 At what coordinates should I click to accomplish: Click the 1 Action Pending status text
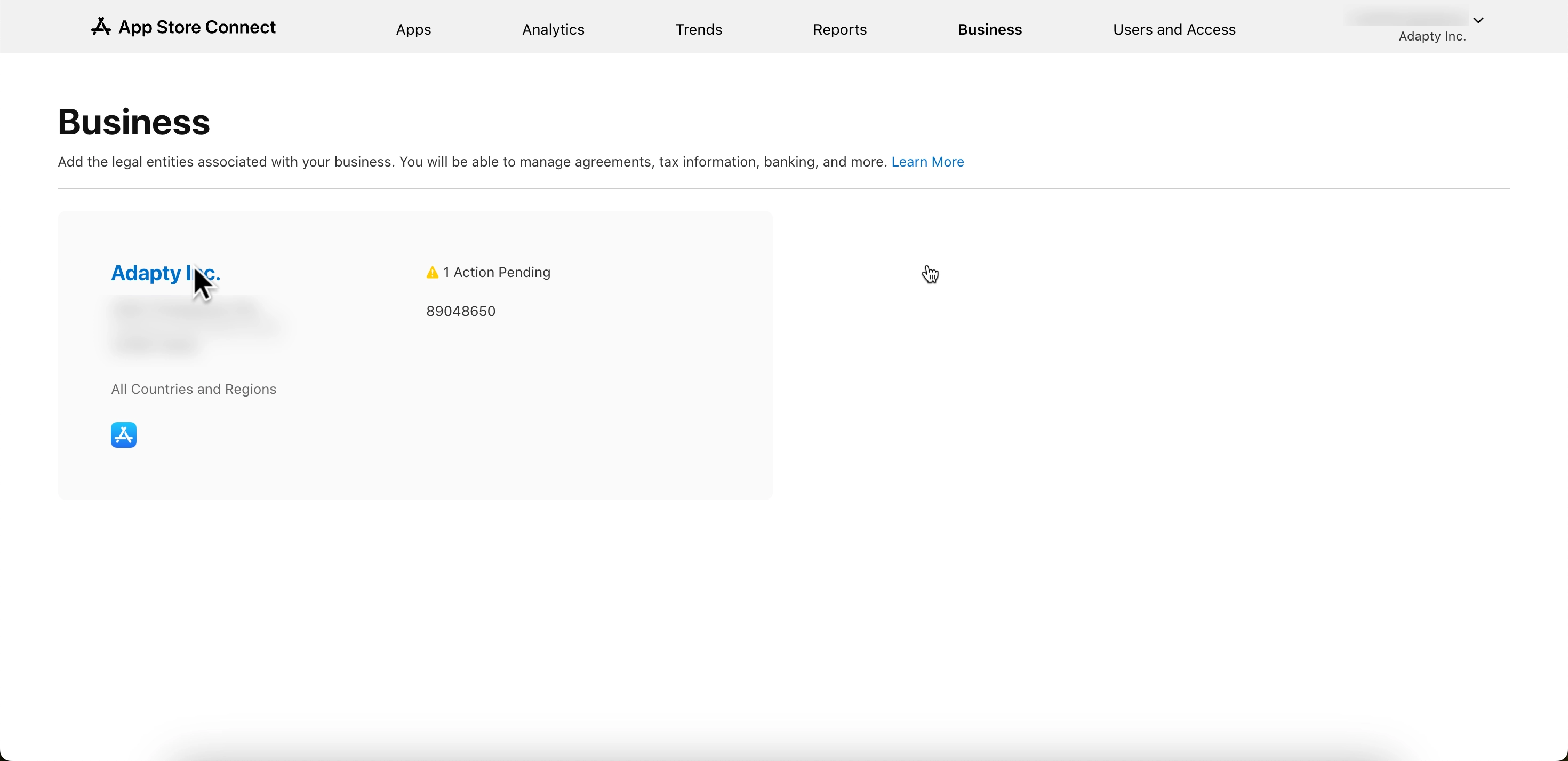click(x=496, y=272)
